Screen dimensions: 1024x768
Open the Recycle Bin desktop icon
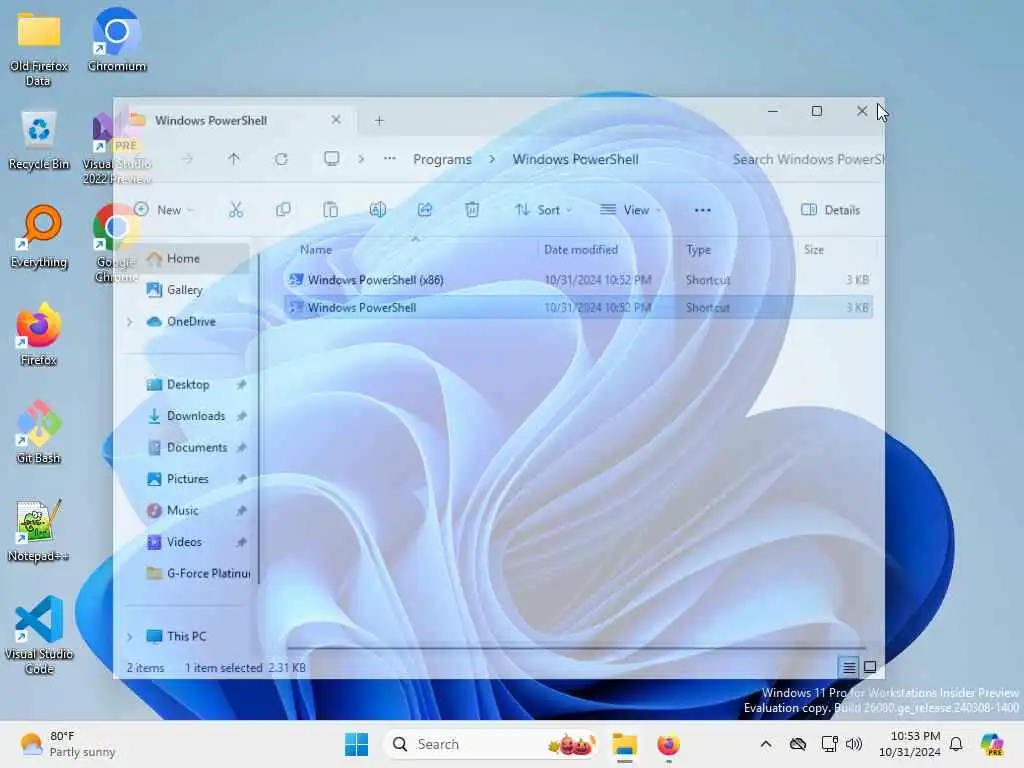(x=39, y=140)
